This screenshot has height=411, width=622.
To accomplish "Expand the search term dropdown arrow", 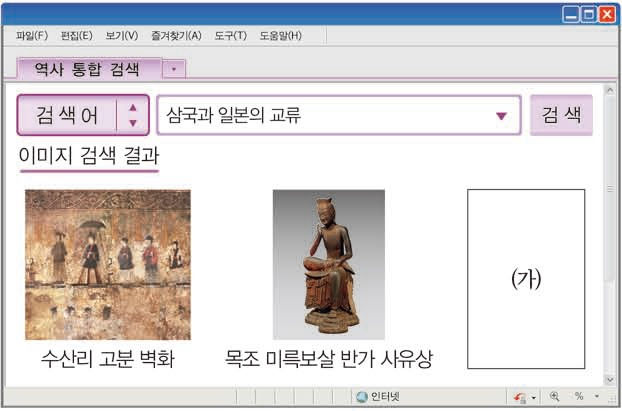I will [501, 116].
